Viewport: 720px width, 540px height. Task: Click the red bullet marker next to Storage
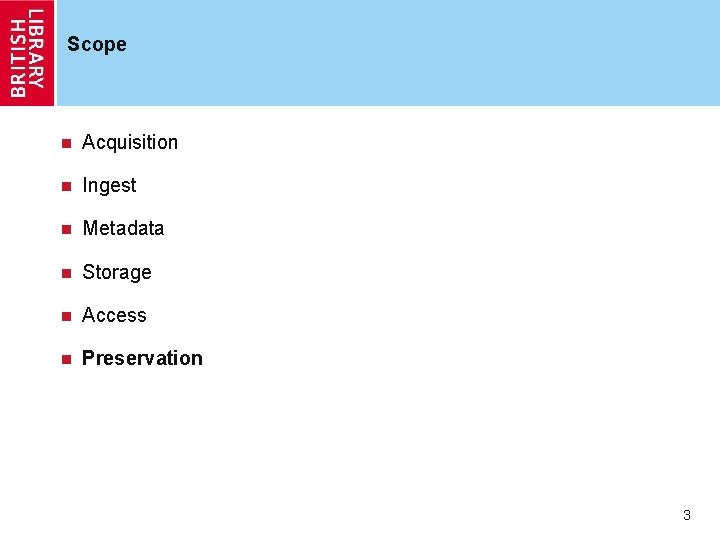click(x=64, y=273)
